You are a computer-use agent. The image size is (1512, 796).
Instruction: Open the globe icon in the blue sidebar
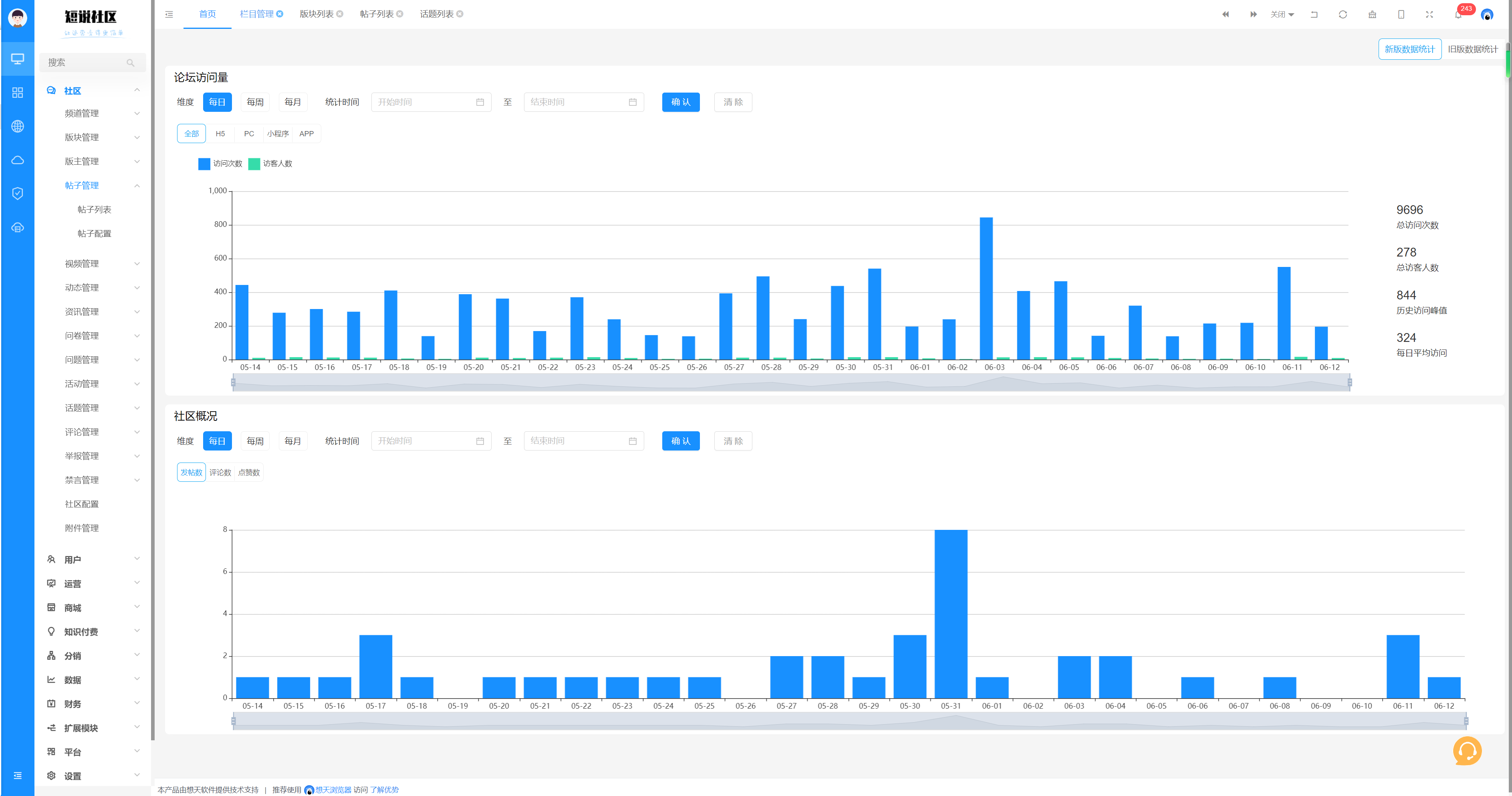point(18,126)
